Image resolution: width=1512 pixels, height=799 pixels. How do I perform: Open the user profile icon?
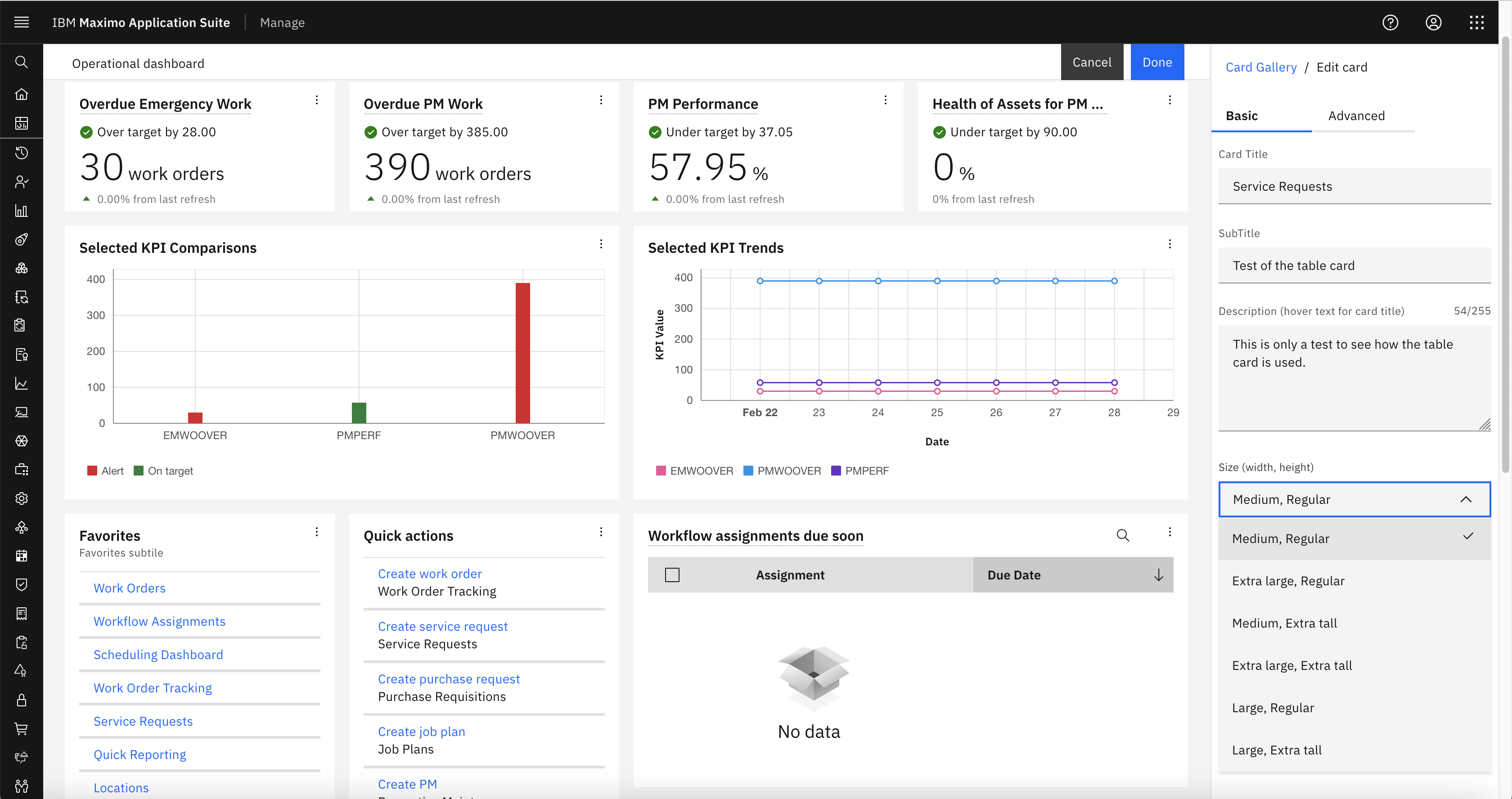[x=1433, y=22]
